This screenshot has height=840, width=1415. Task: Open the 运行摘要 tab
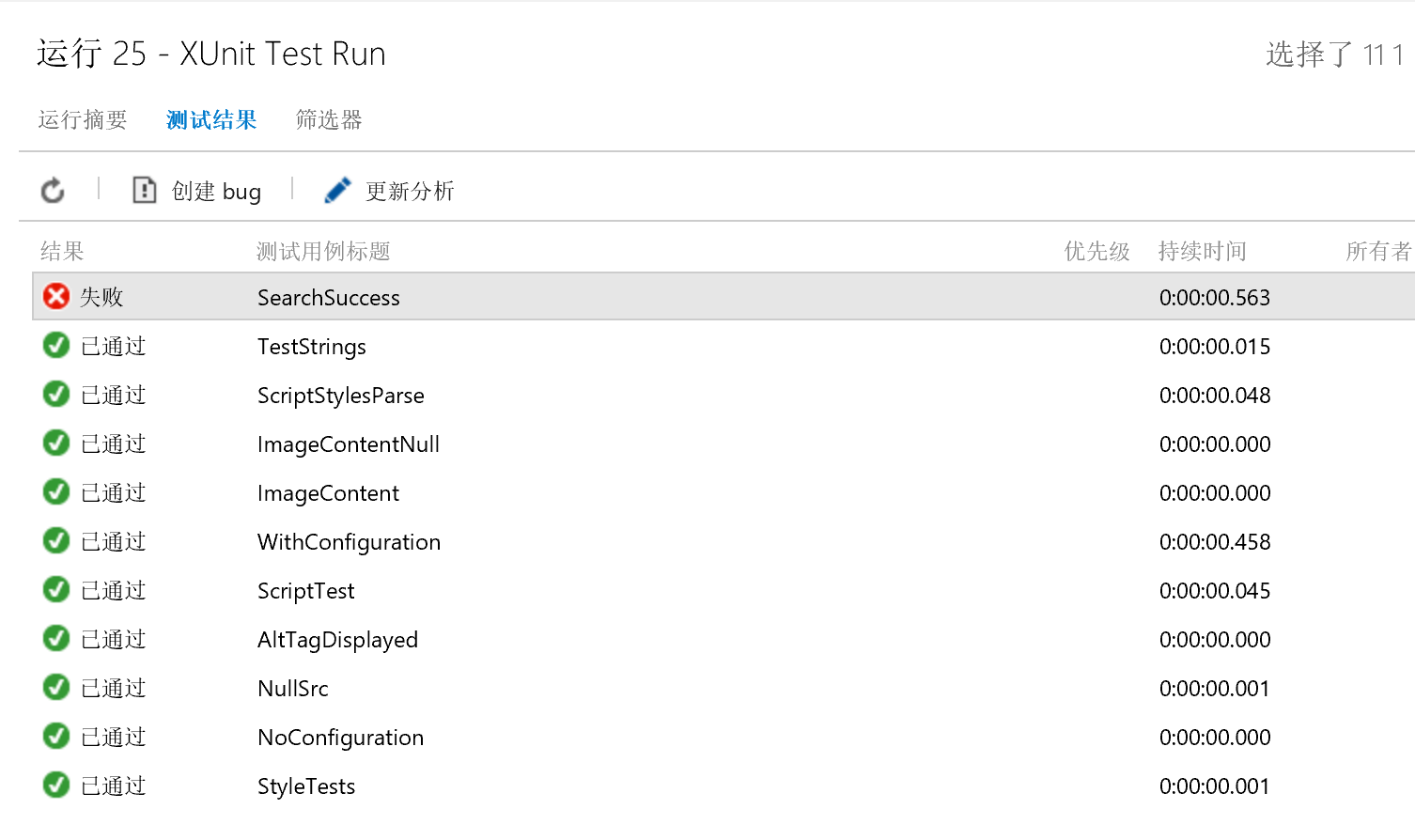[83, 120]
